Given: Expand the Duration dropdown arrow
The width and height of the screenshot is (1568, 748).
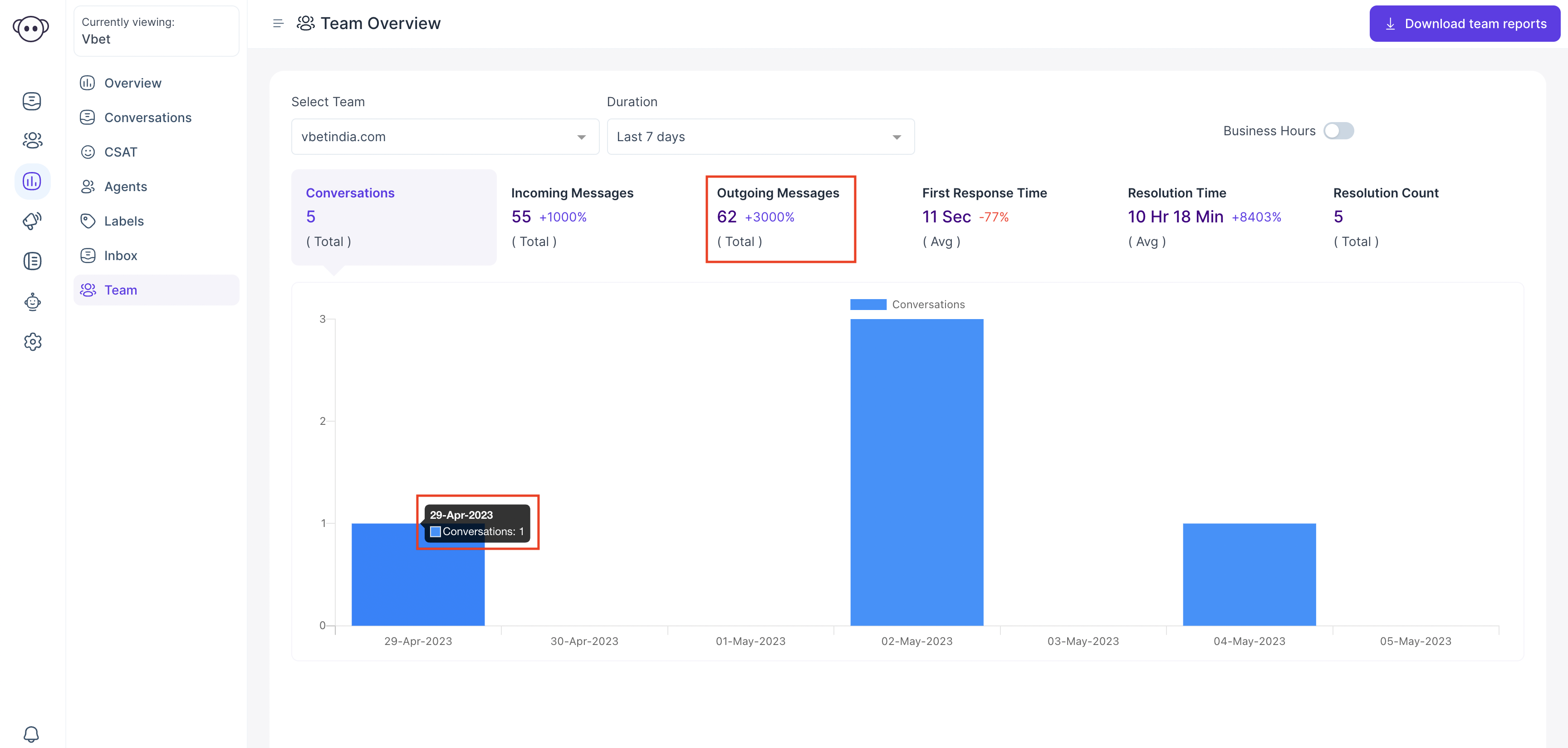Looking at the screenshot, I should point(897,138).
